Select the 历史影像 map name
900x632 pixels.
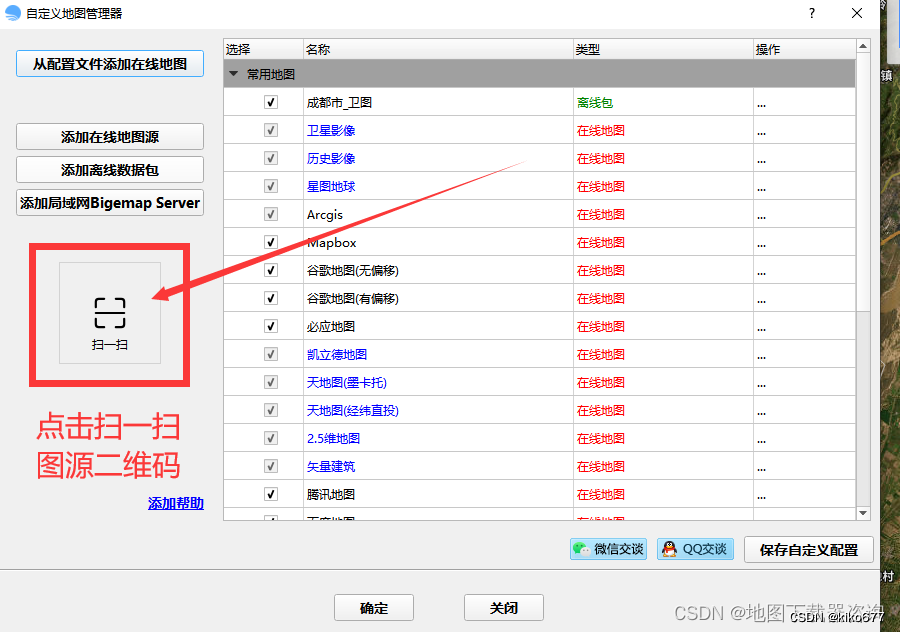(331, 158)
